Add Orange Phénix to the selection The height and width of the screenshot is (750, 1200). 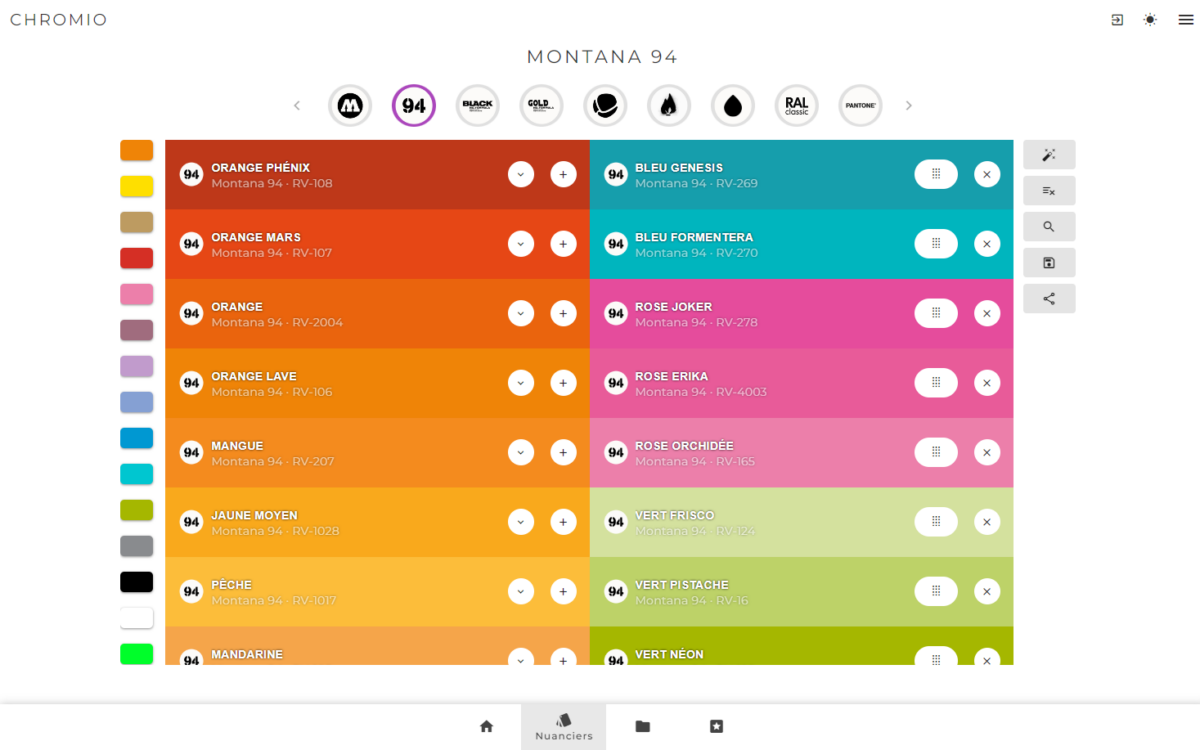tap(563, 174)
